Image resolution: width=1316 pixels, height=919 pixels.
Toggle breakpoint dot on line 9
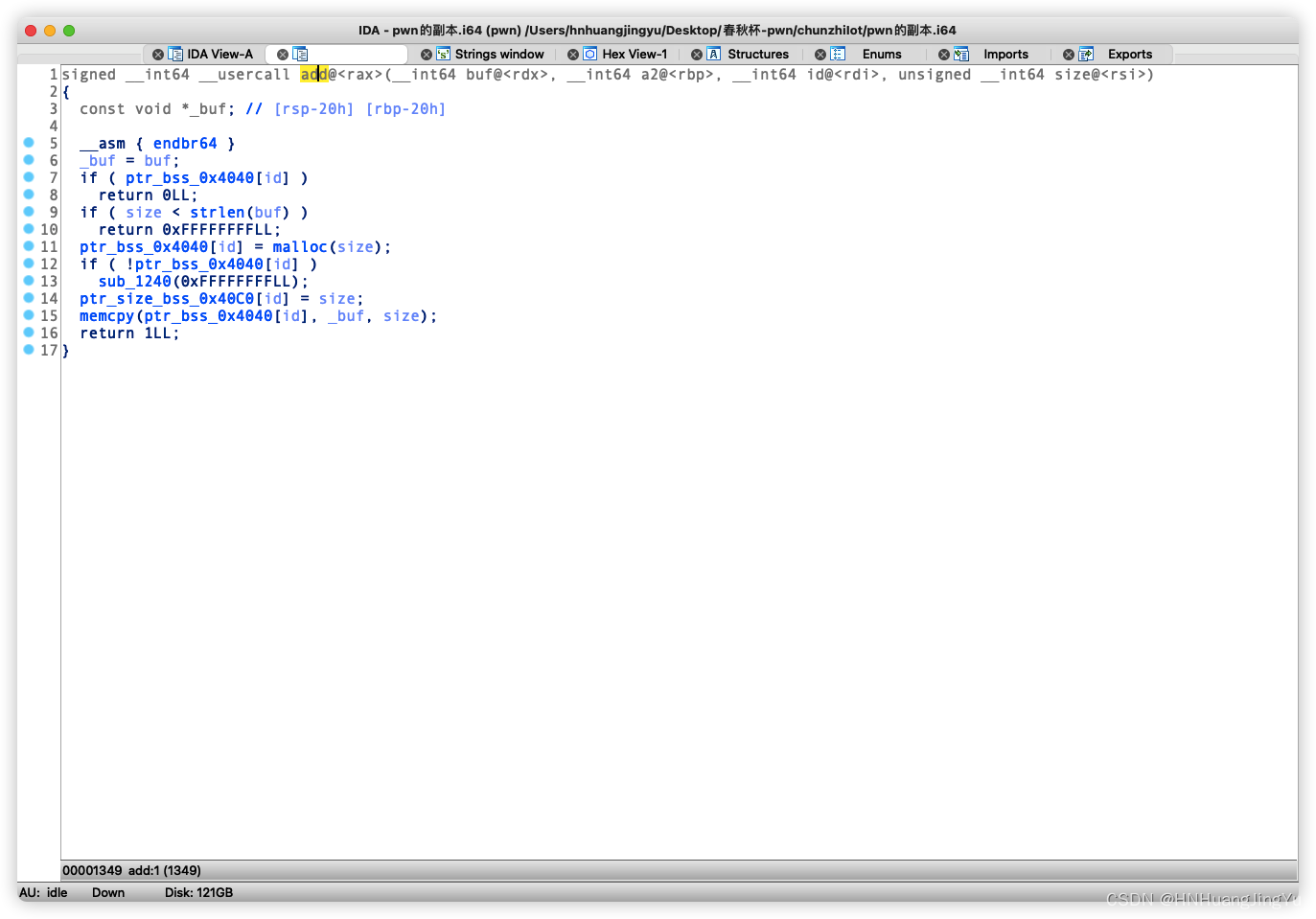point(29,211)
